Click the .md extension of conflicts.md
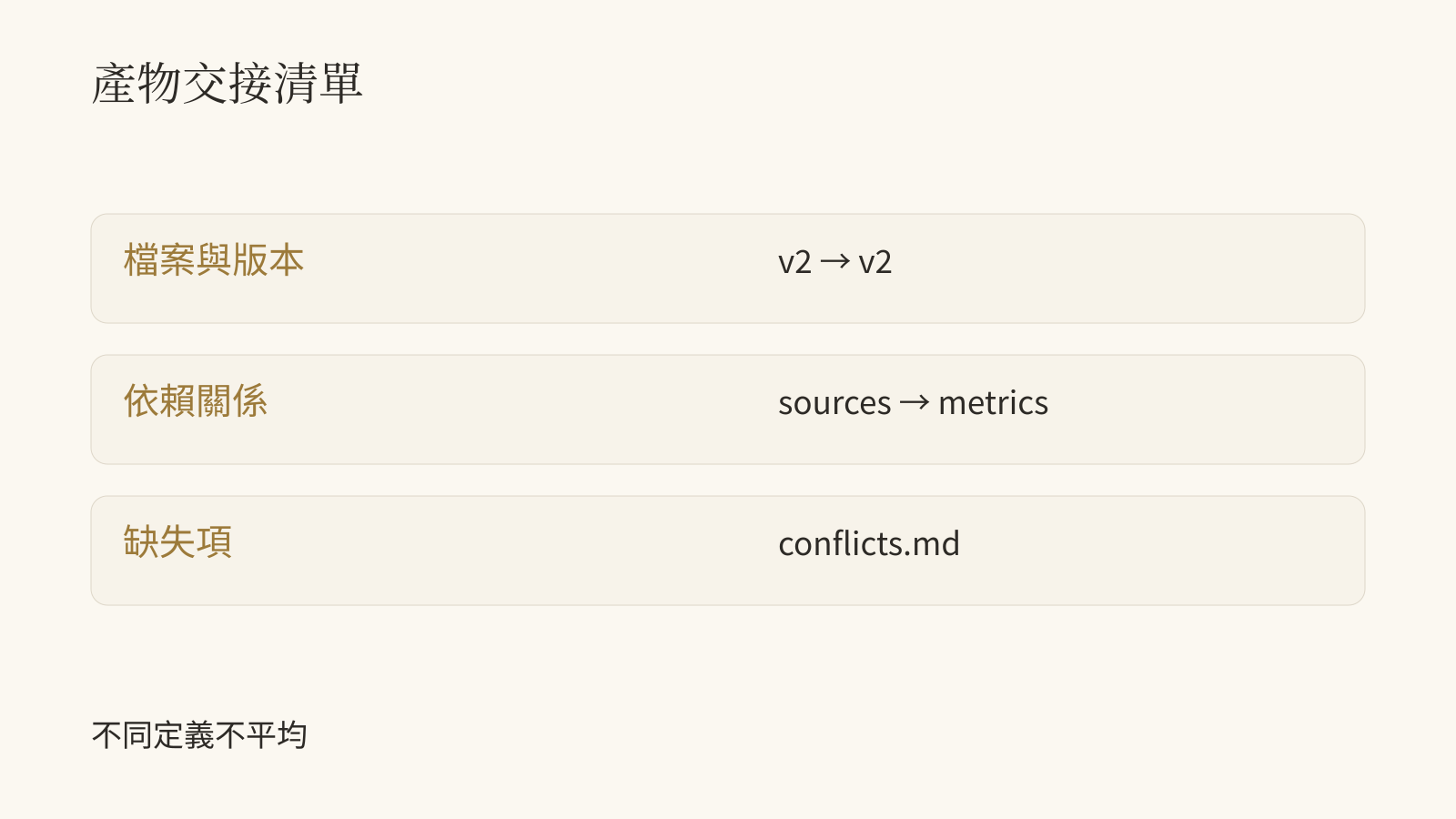The image size is (1456, 819). (934, 544)
